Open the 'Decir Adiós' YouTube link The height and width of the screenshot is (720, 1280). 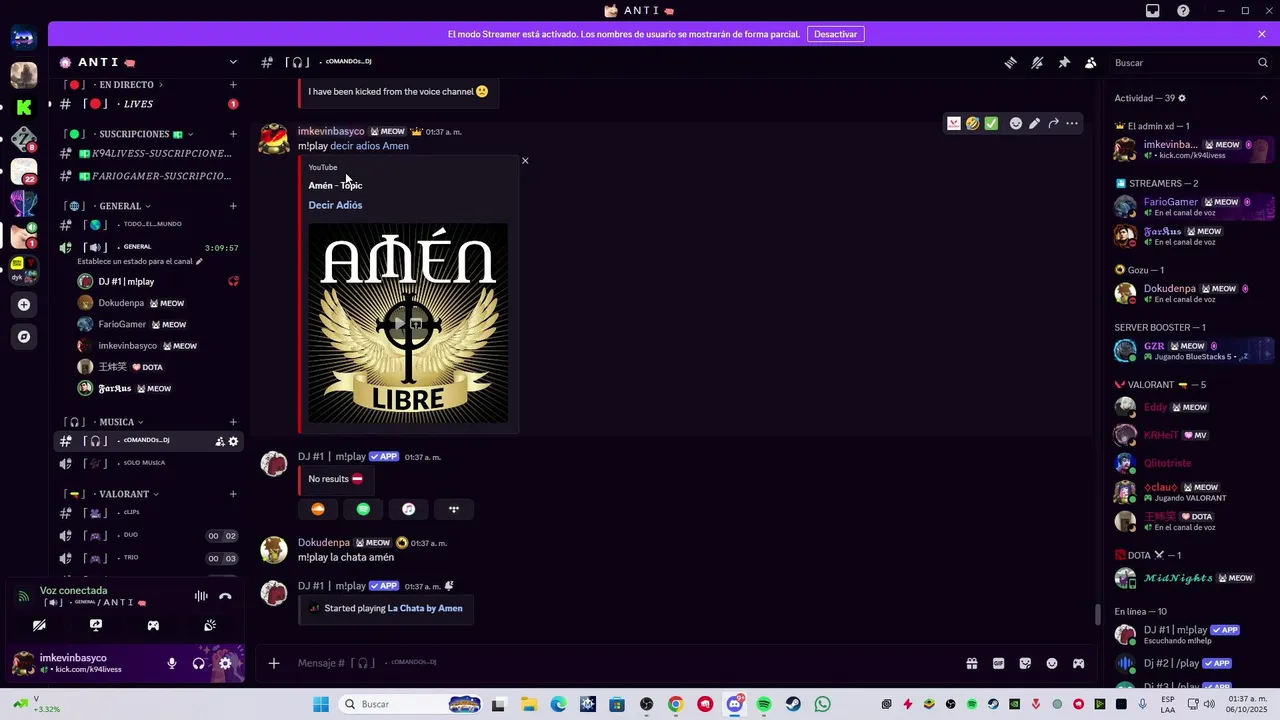click(x=335, y=205)
